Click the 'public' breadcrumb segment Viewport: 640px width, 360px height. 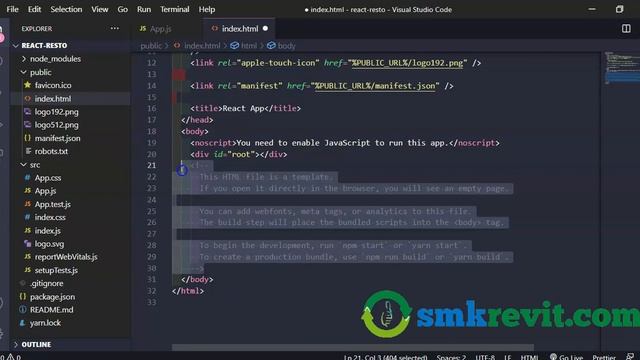pos(151,46)
